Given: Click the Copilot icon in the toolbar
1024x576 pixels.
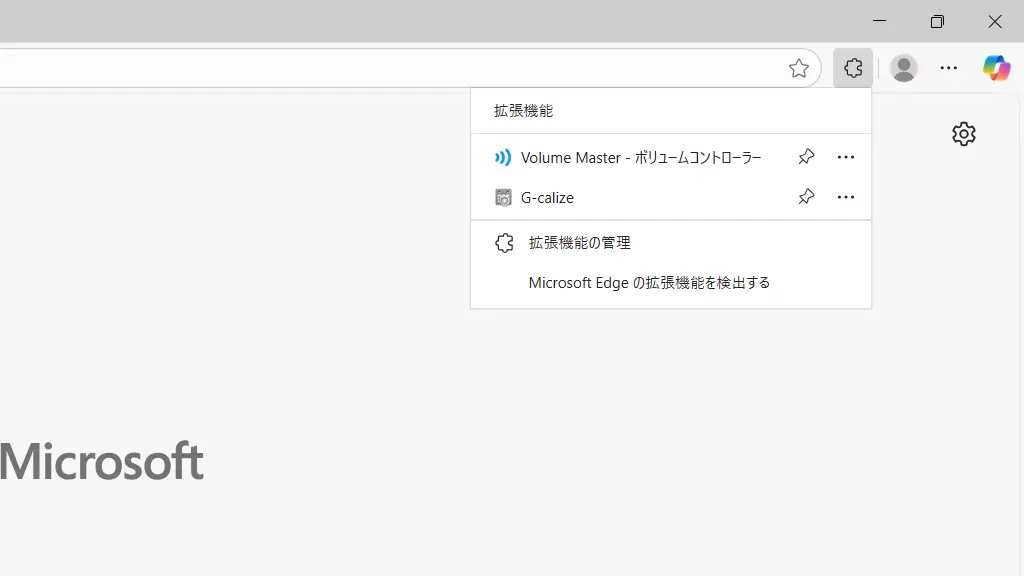Looking at the screenshot, I should (996, 68).
